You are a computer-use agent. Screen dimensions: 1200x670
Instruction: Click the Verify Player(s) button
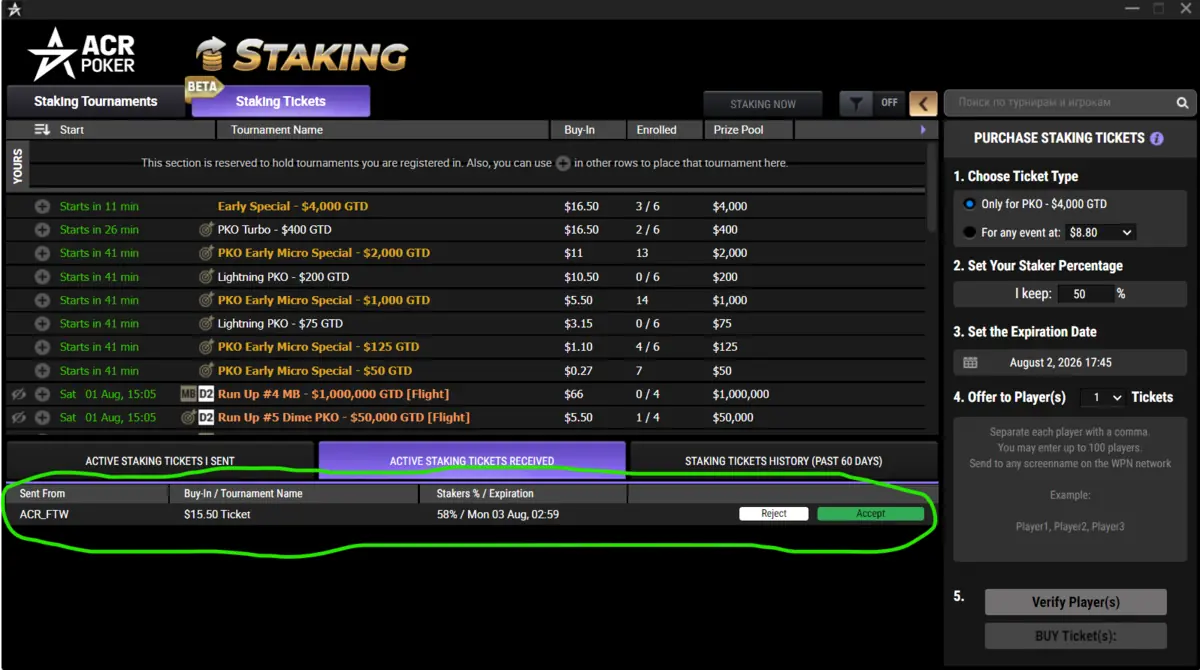click(1075, 602)
